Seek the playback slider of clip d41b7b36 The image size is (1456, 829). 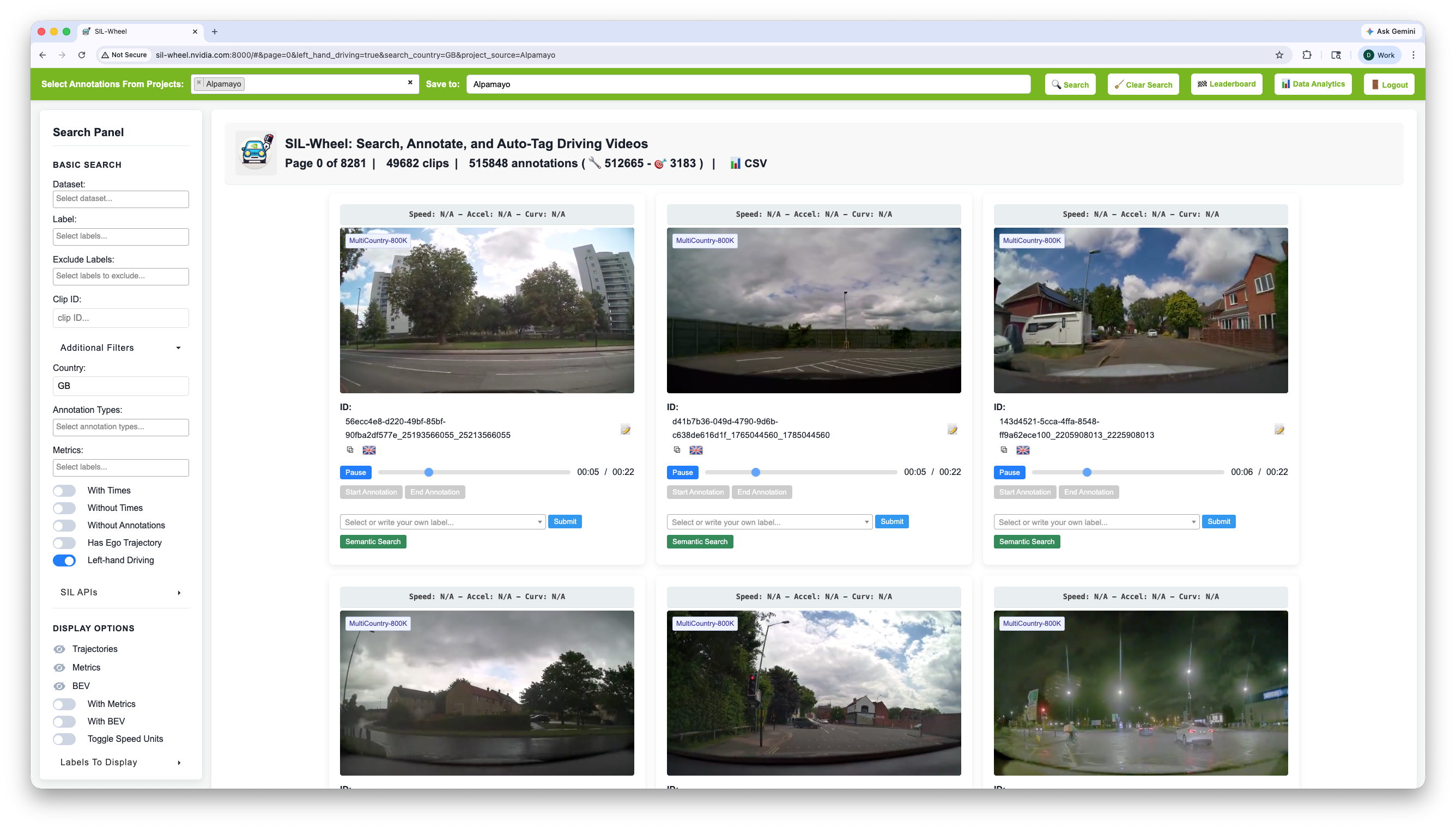(x=800, y=472)
